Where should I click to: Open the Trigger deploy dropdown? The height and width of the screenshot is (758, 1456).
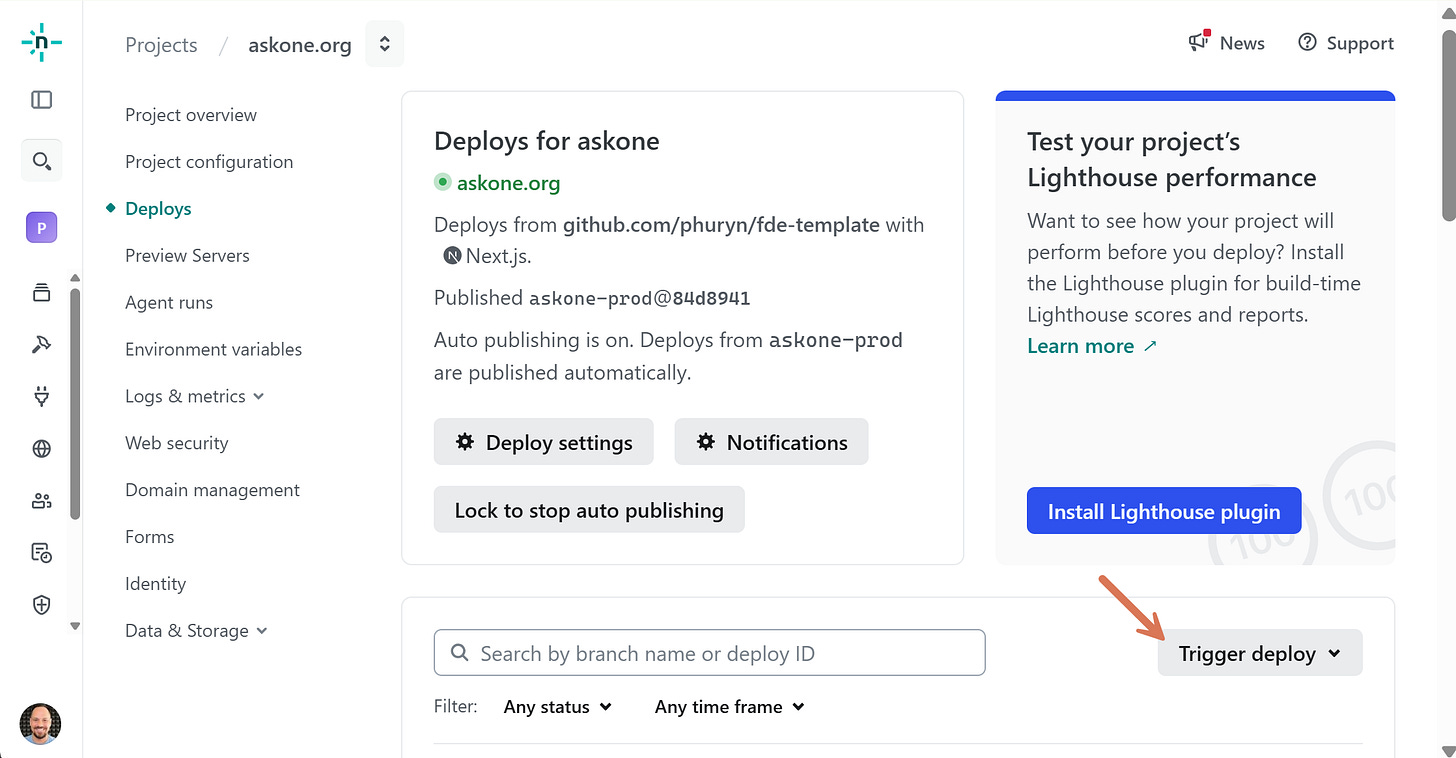[1260, 653]
